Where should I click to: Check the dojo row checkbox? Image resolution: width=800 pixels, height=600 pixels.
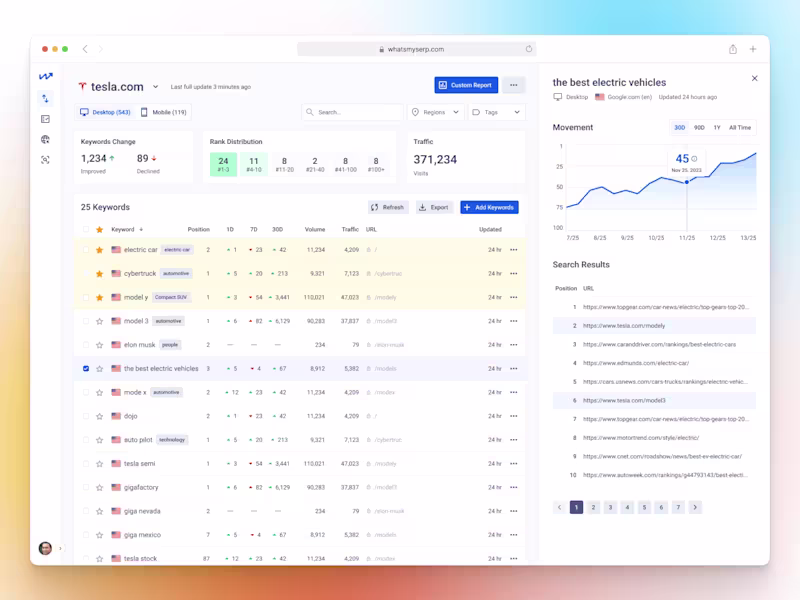86,416
